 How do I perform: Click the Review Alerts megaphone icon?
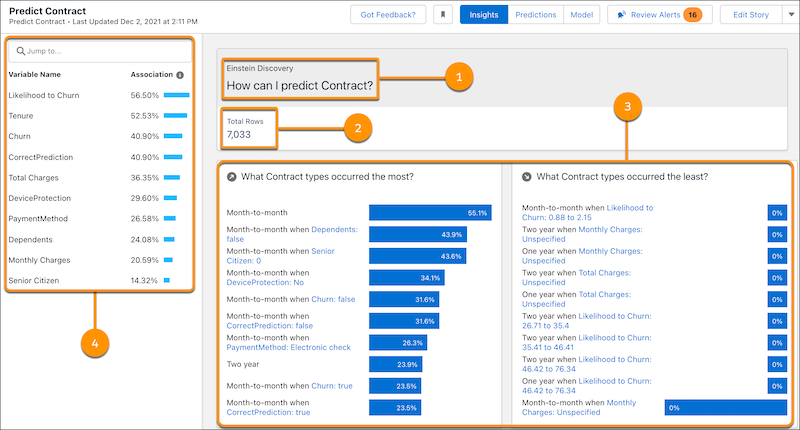621,15
